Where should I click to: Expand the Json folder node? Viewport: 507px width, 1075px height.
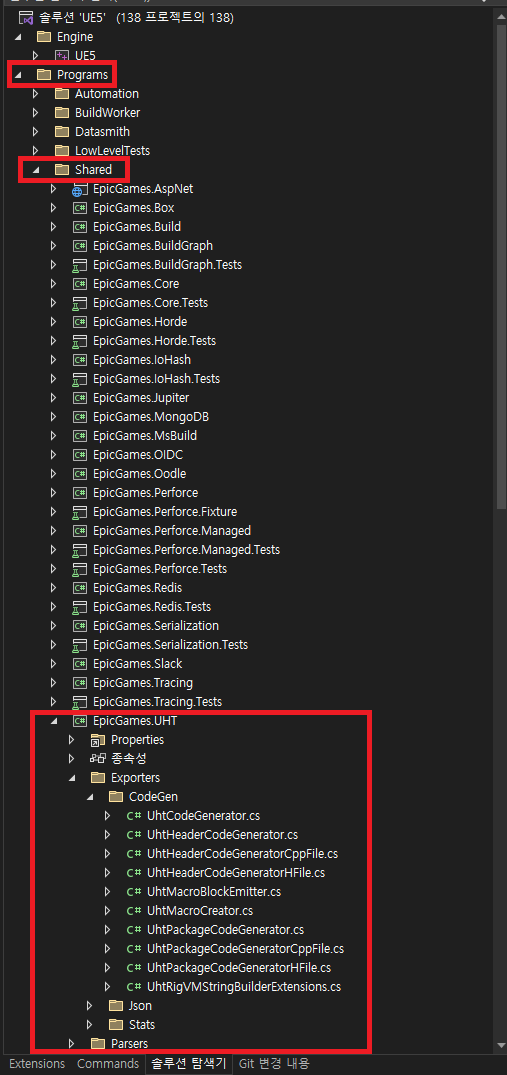[x=90, y=1006]
